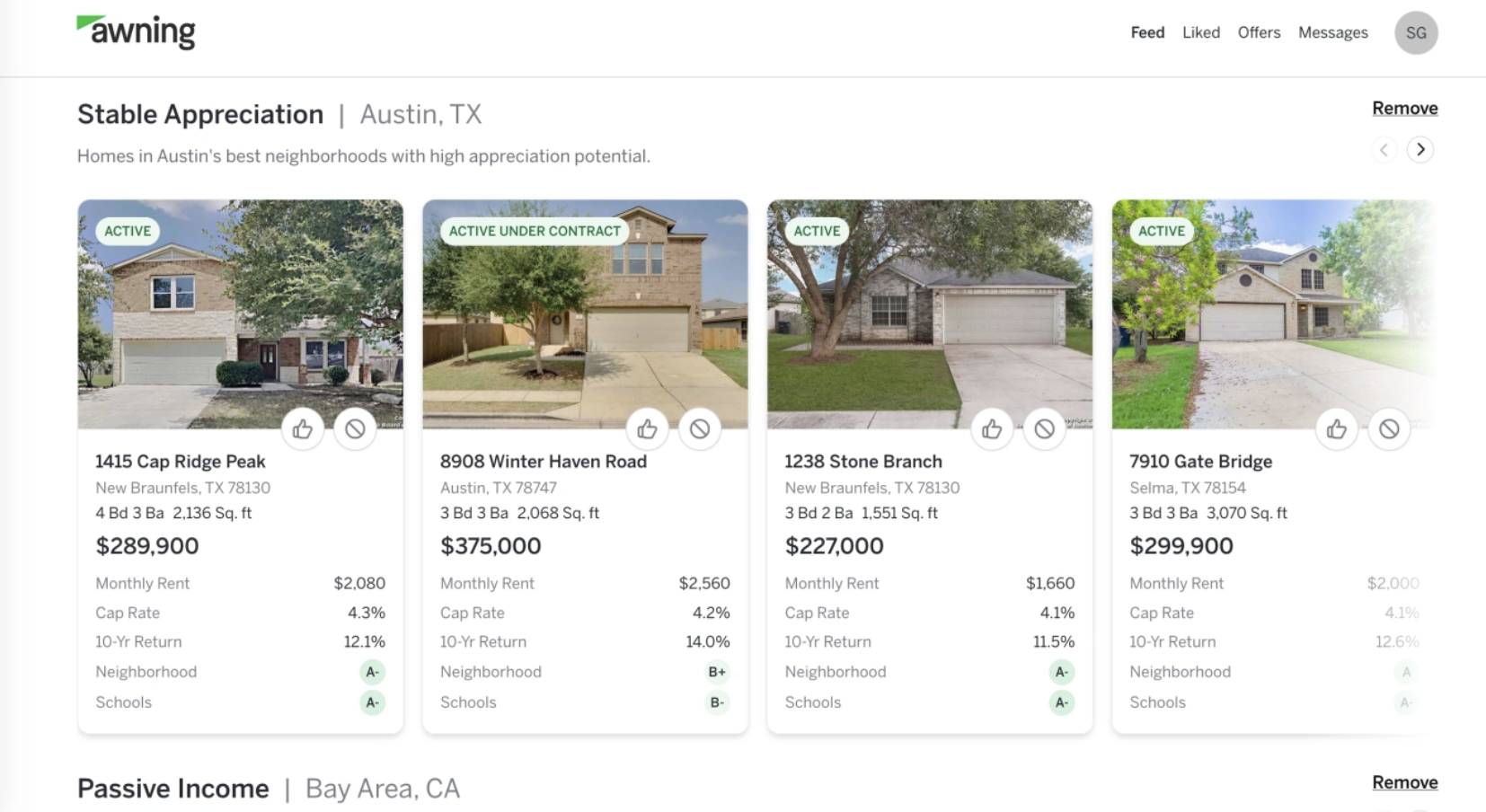
Task: Go to the previous page of Austin homes
Action: coord(1384,150)
